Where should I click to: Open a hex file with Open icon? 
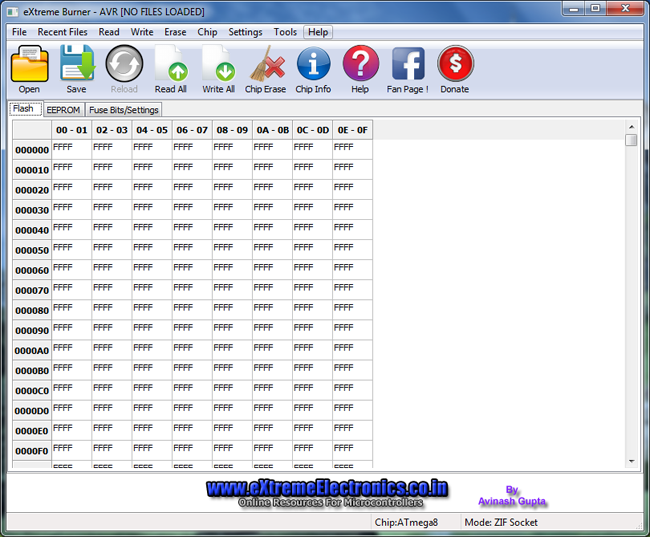pyautogui.click(x=29, y=63)
